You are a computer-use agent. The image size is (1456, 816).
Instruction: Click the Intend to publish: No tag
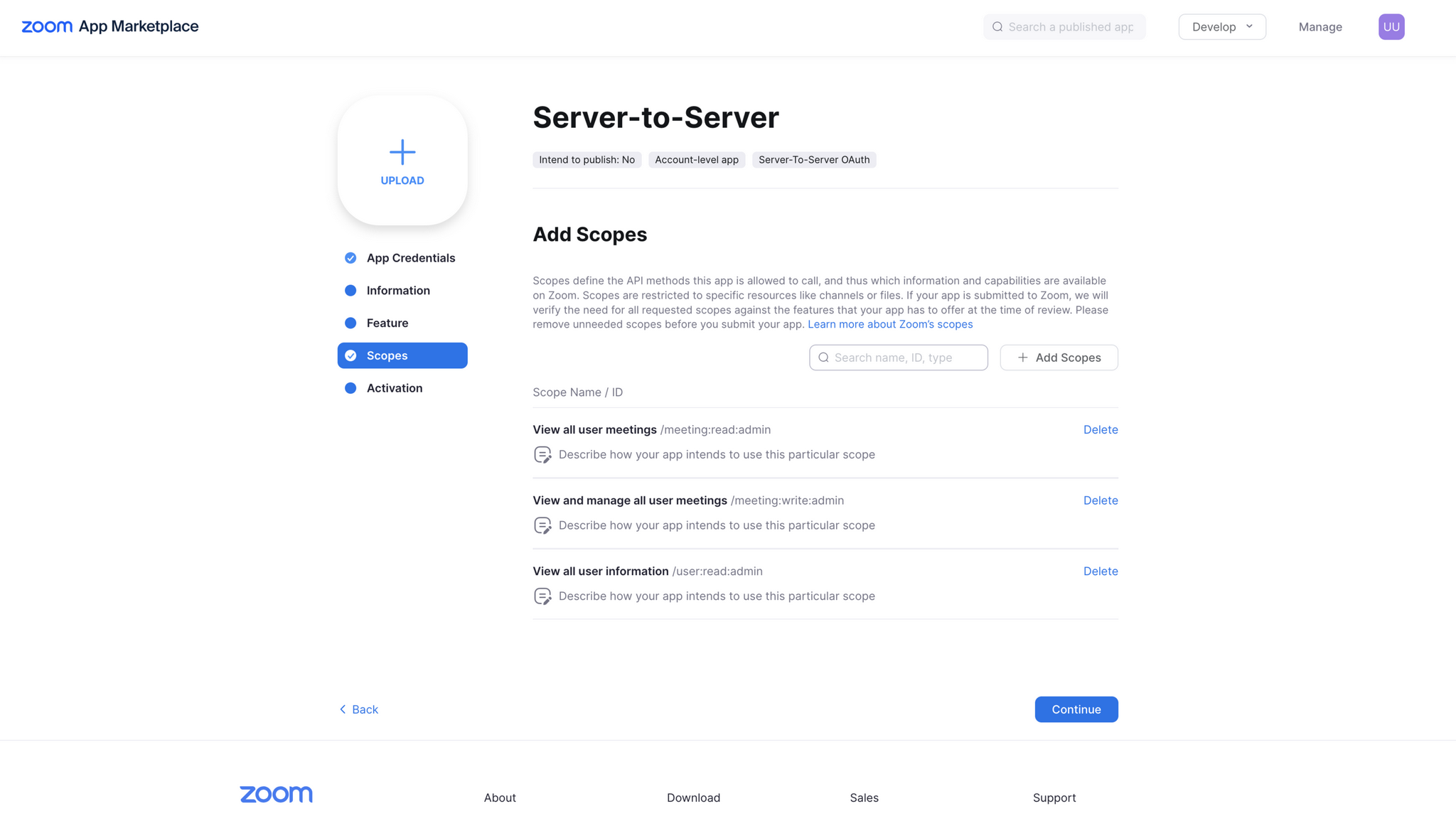[587, 160]
